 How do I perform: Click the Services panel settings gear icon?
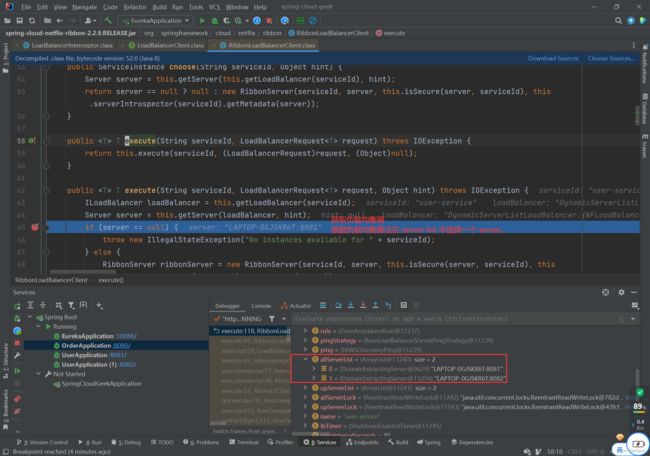coord(621,292)
